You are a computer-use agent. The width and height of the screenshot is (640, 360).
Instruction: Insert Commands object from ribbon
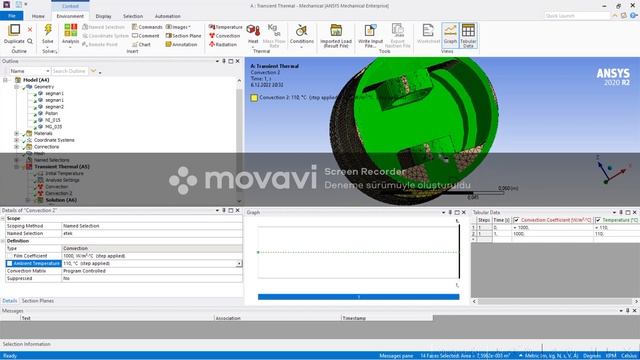click(147, 27)
